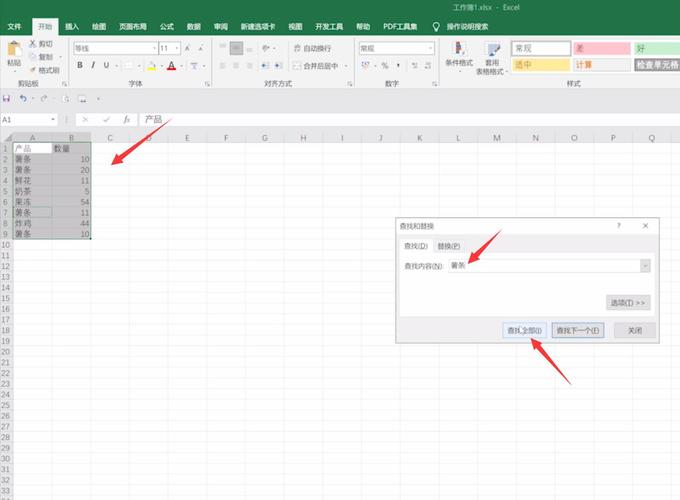Apply the yellow fill color bucket
The image size is (680, 500).
coord(152,66)
